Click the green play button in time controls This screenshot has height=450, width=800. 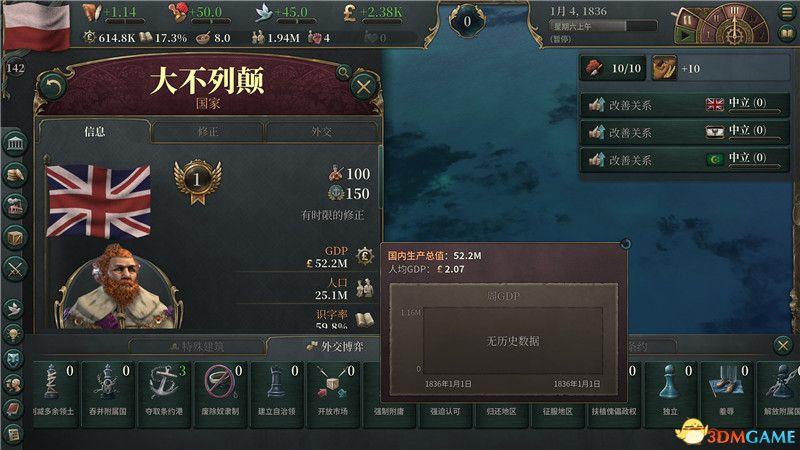(685, 36)
